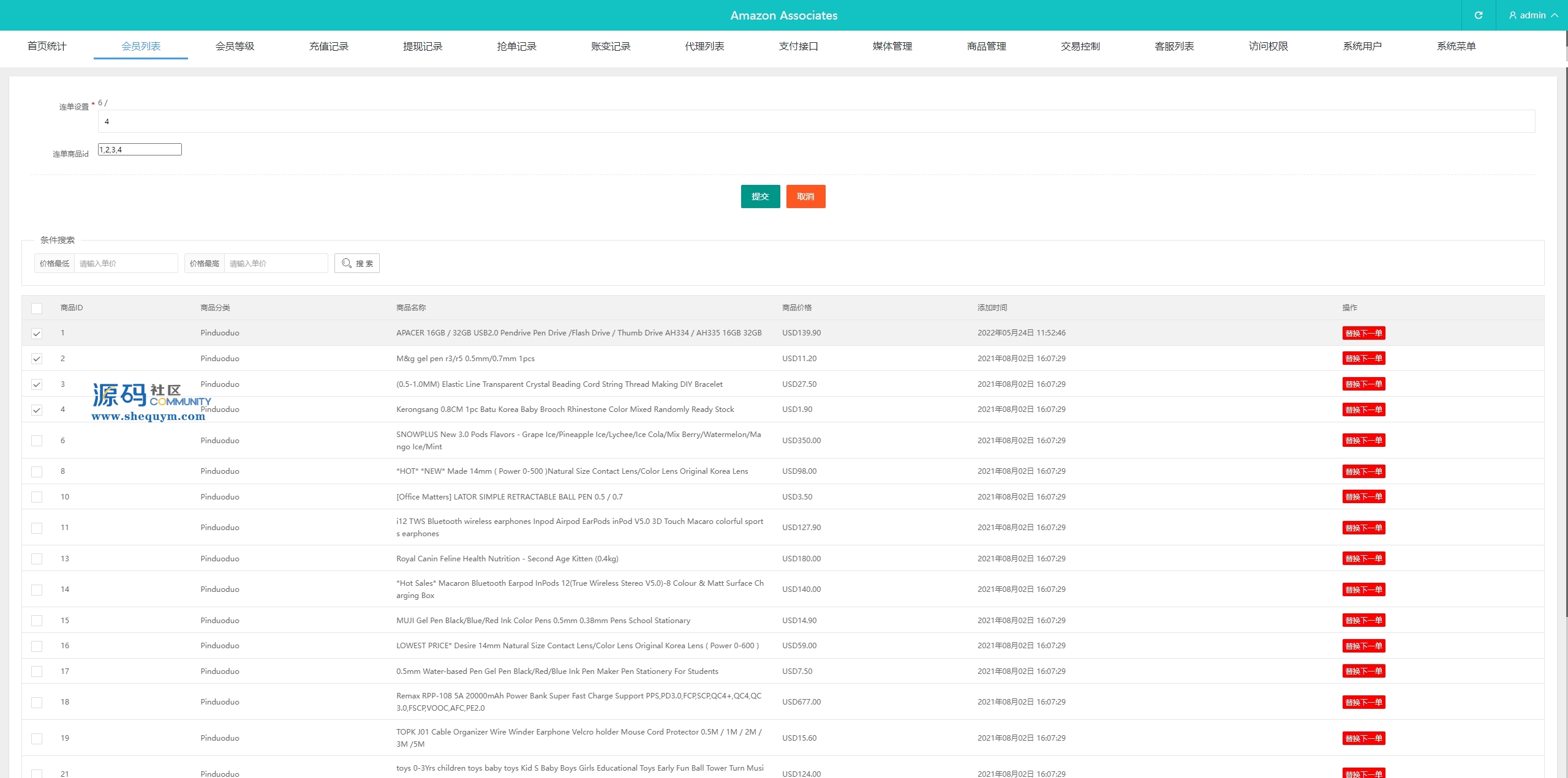The width and height of the screenshot is (1568, 778).
Task: Click 替换下一单 for the SNOWPLUS row
Action: pyautogui.click(x=1363, y=441)
